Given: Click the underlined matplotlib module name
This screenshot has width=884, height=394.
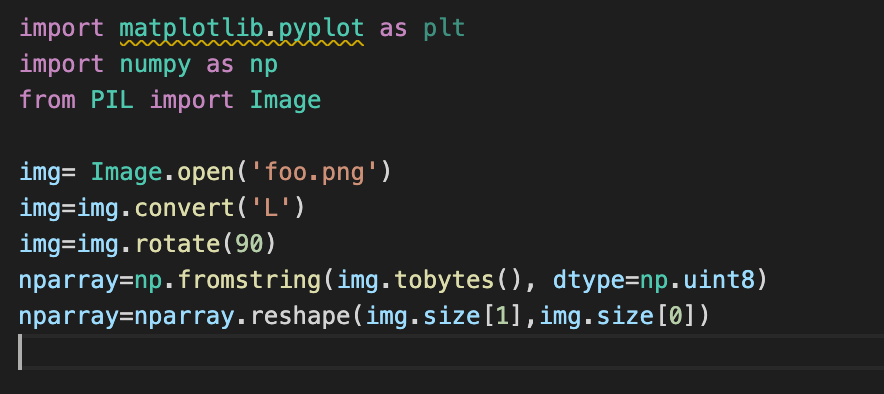Looking at the screenshot, I should (x=192, y=28).
